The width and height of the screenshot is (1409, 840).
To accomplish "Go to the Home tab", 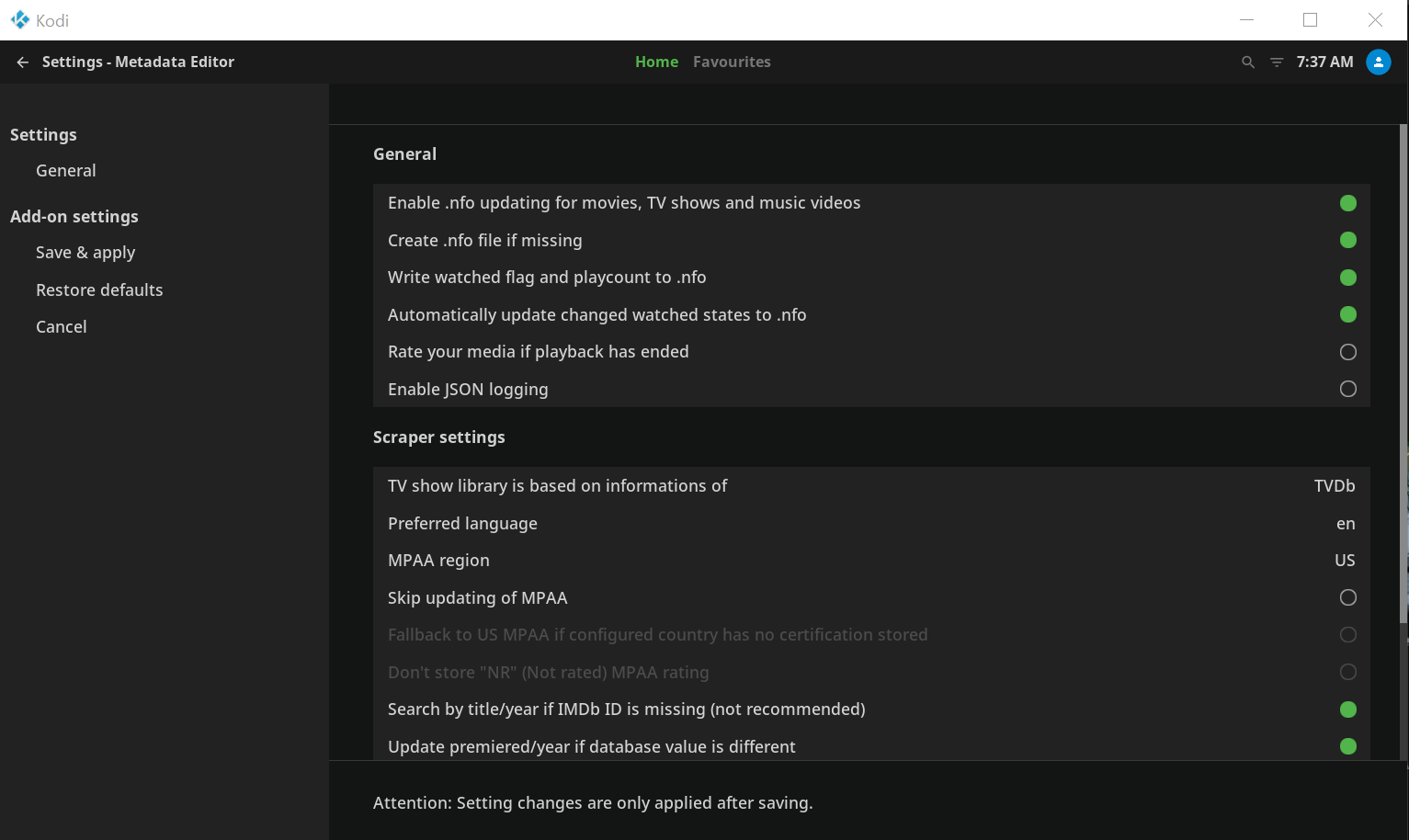I will click(656, 62).
